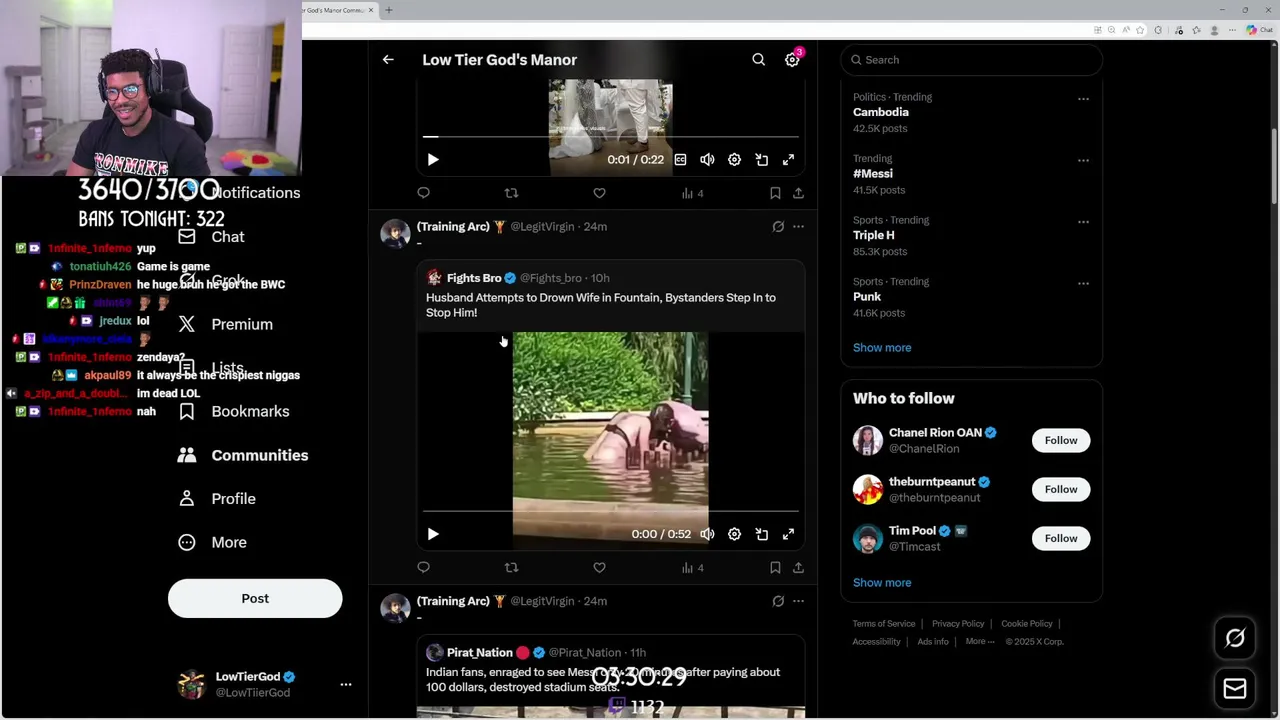Enable picture-in-picture on the top video
This screenshot has height=720, width=1280.
point(761,160)
